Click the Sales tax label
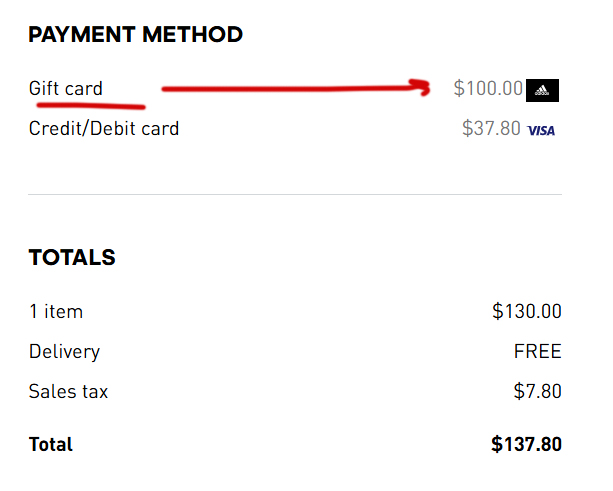 [x=68, y=392]
